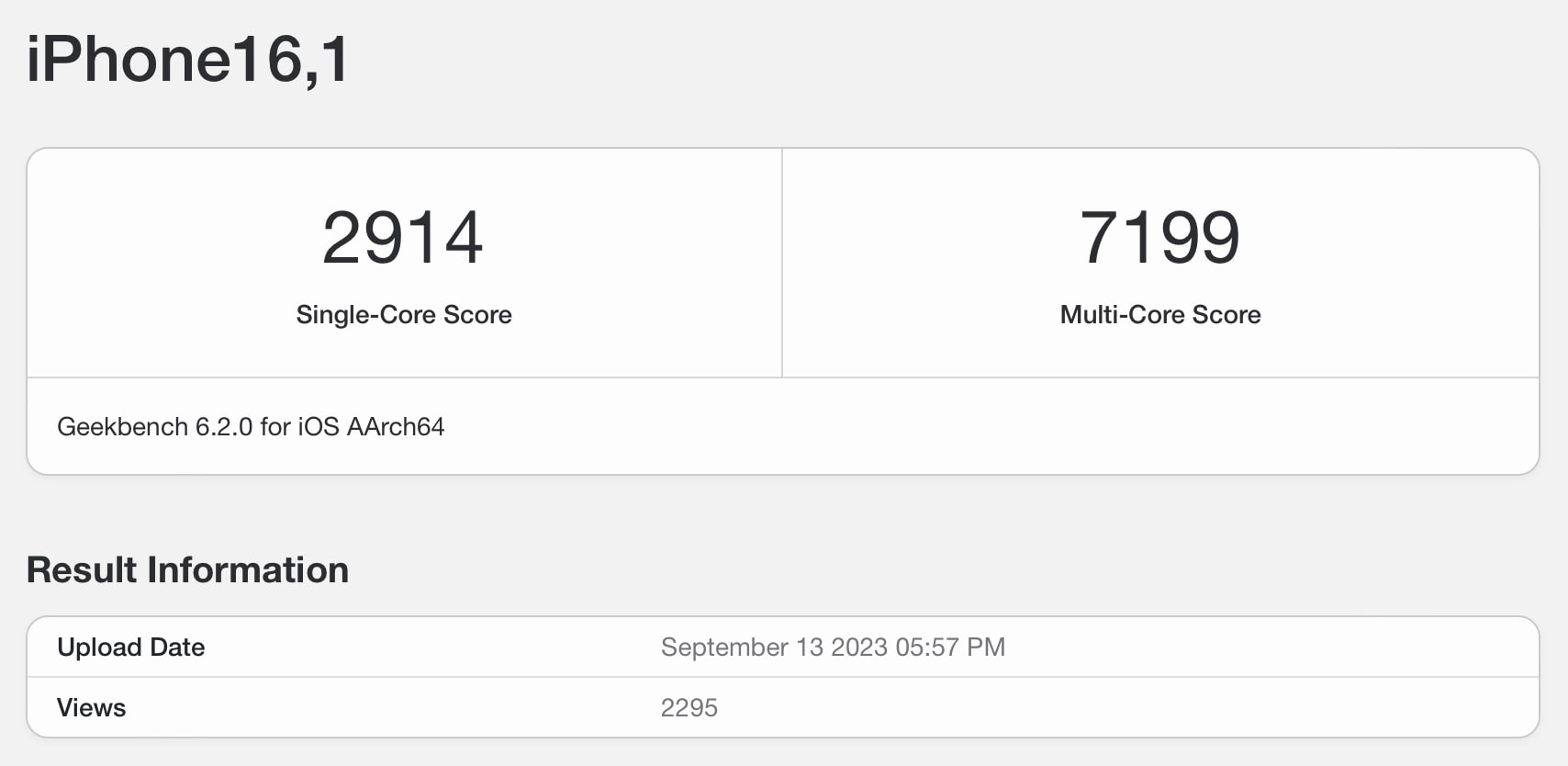Click the Single-Core Score label
Viewport: 1568px width, 766px height.
404,315
